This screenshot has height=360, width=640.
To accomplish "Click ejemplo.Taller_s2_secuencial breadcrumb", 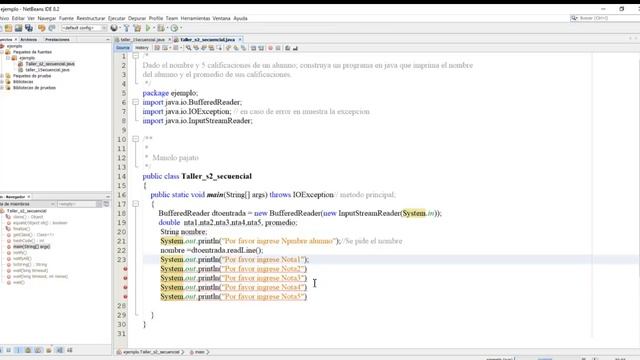I will pos(151,352).
